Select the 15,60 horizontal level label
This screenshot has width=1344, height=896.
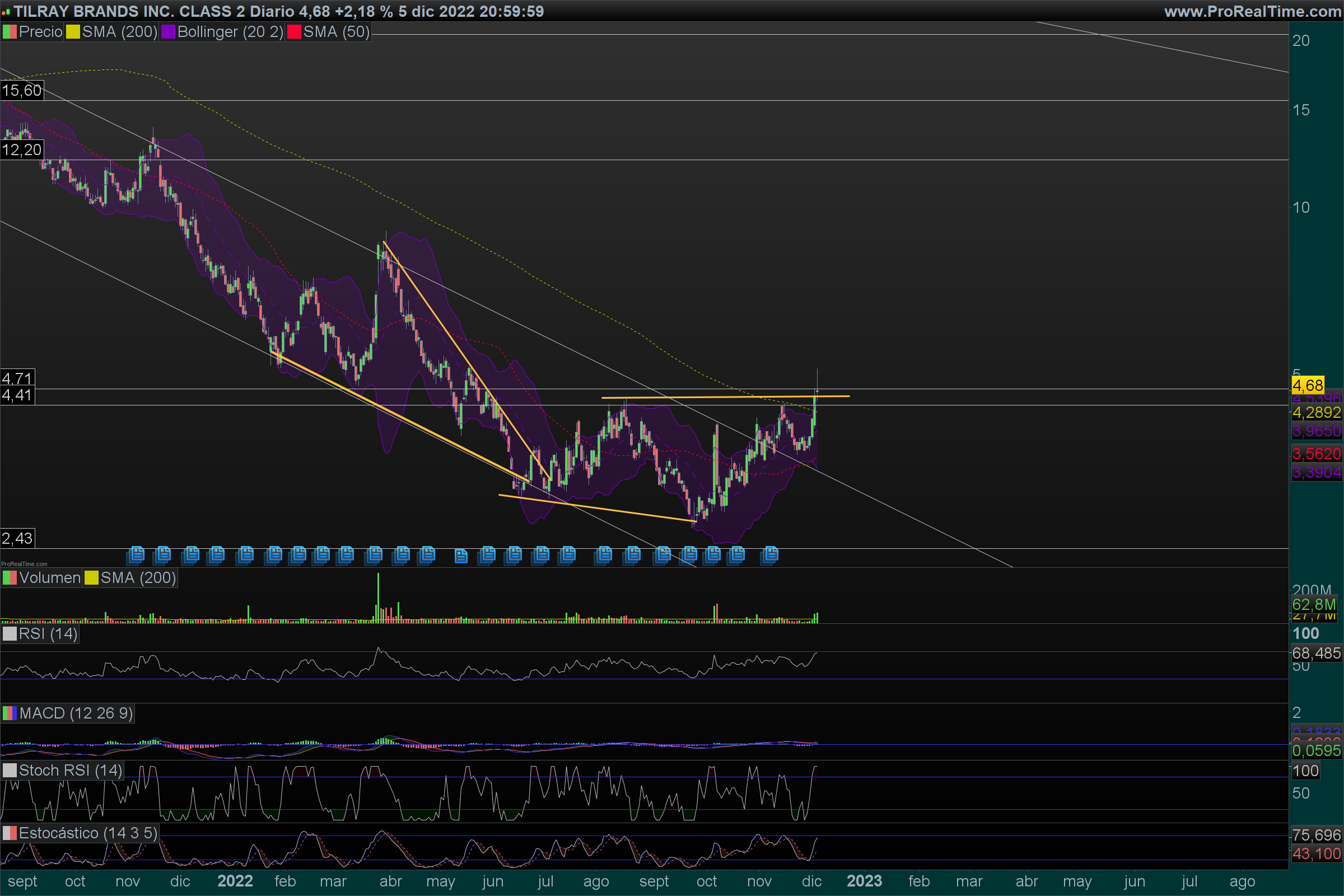coord(22,90)
